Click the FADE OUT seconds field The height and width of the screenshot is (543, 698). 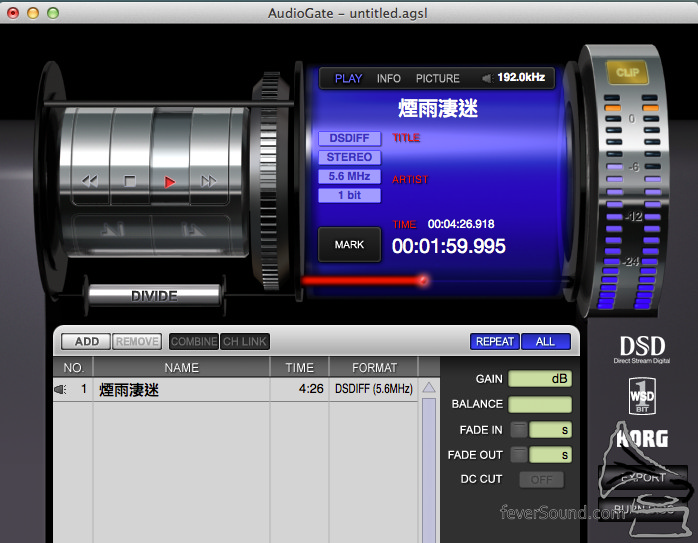pyautogui.click(x=550, y=455)
